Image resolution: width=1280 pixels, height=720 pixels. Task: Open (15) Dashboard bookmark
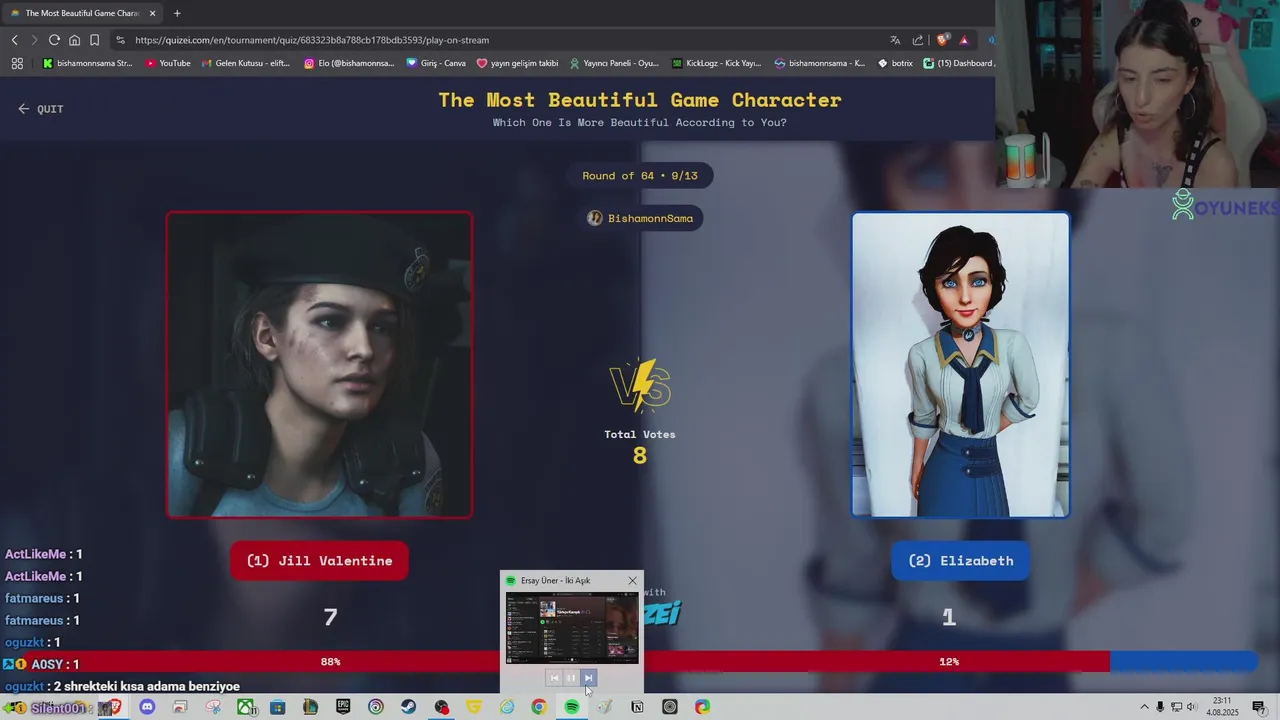tap(958, 63)
